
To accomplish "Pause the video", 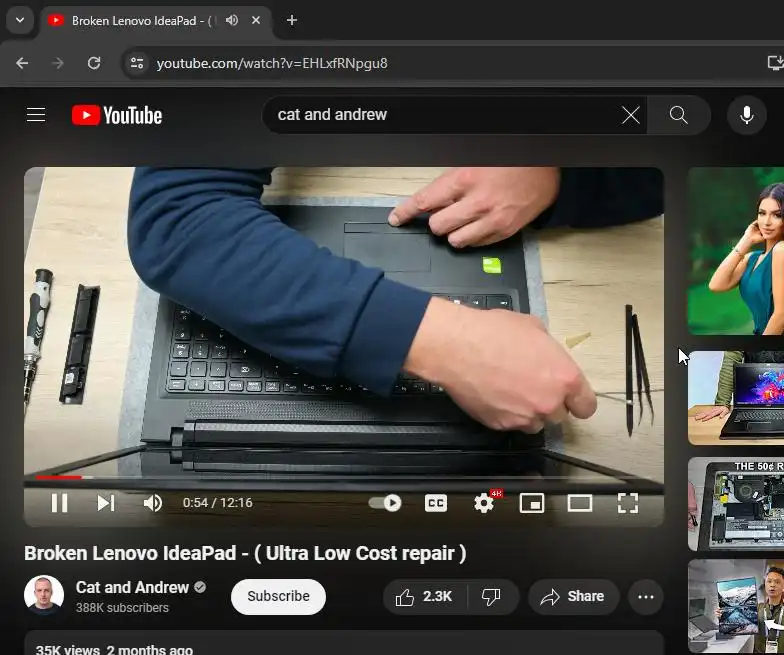I will [60, 503].
